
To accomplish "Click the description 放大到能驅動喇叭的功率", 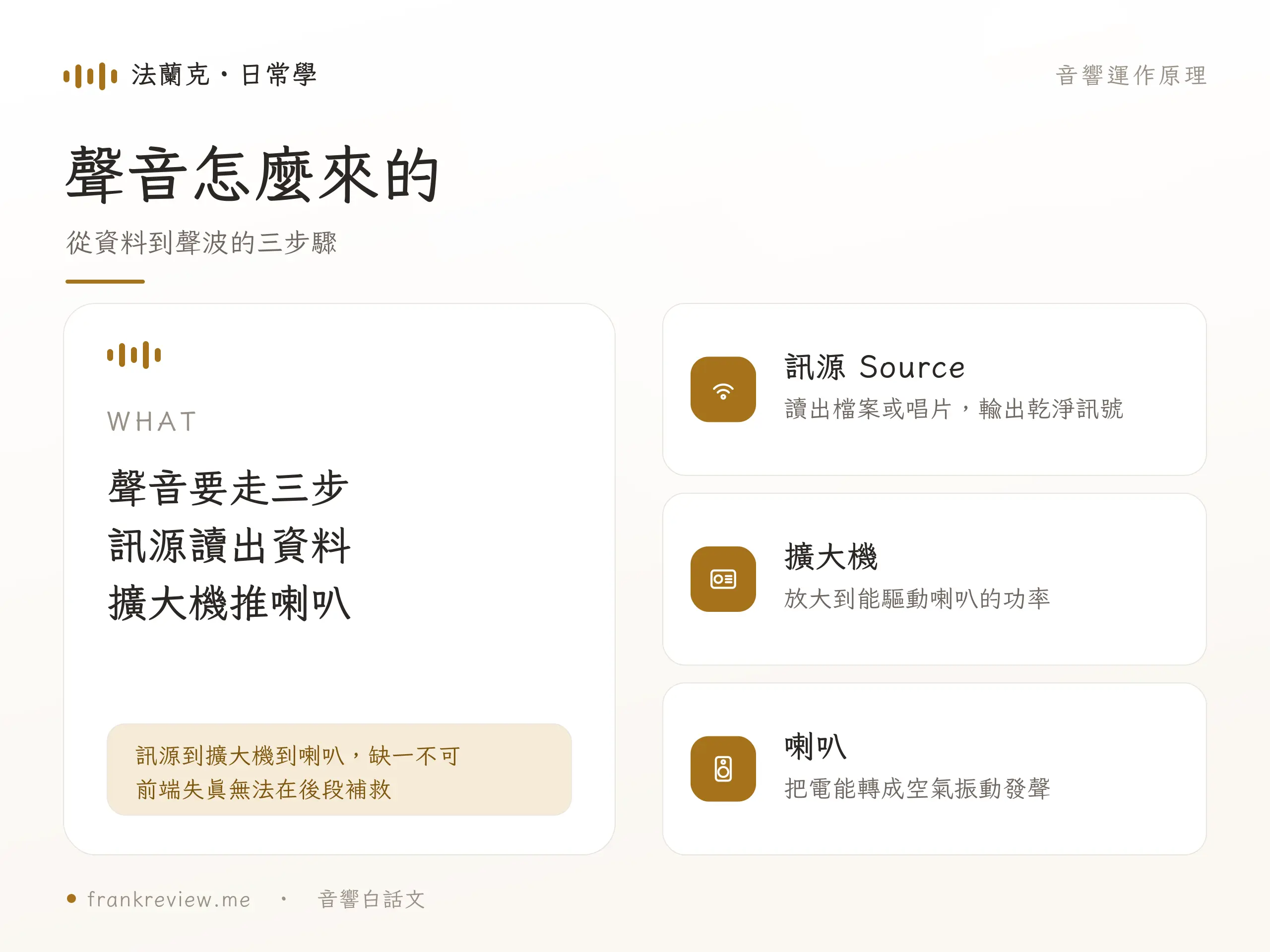I will (x=917, y=598).
